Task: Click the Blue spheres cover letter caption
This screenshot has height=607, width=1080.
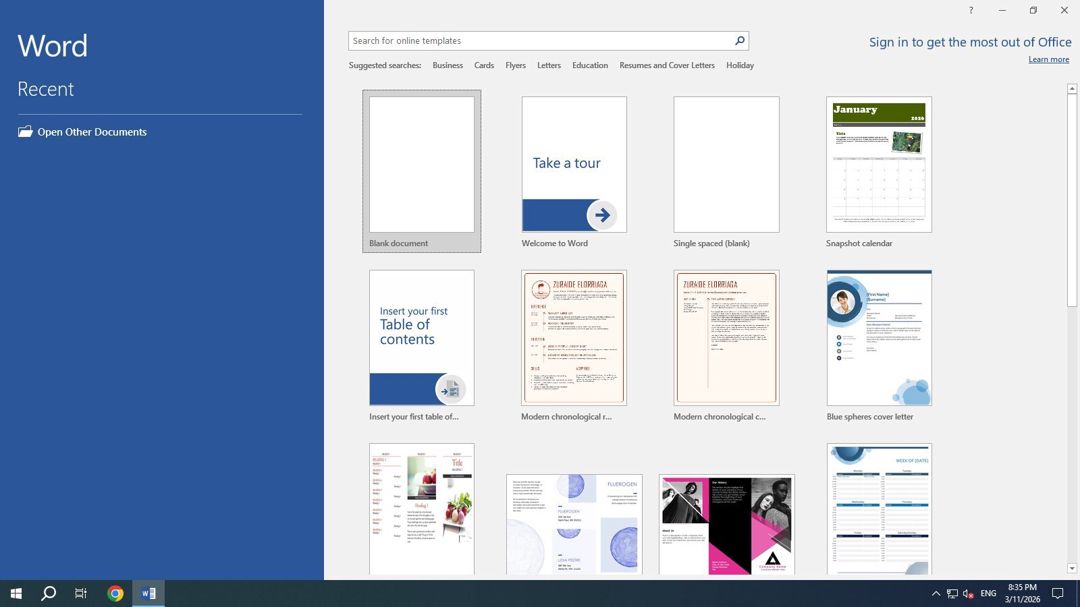Action: (x=870, y=417)
